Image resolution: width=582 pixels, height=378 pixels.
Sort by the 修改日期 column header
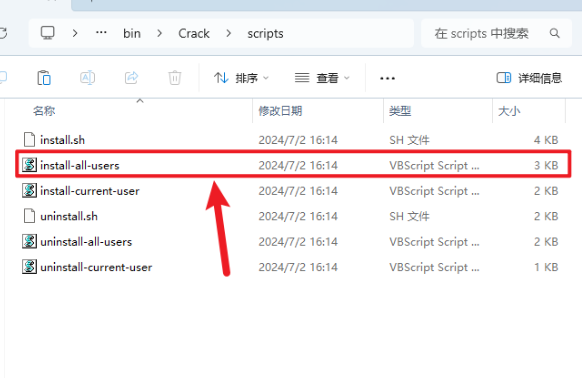pos(280,111)
